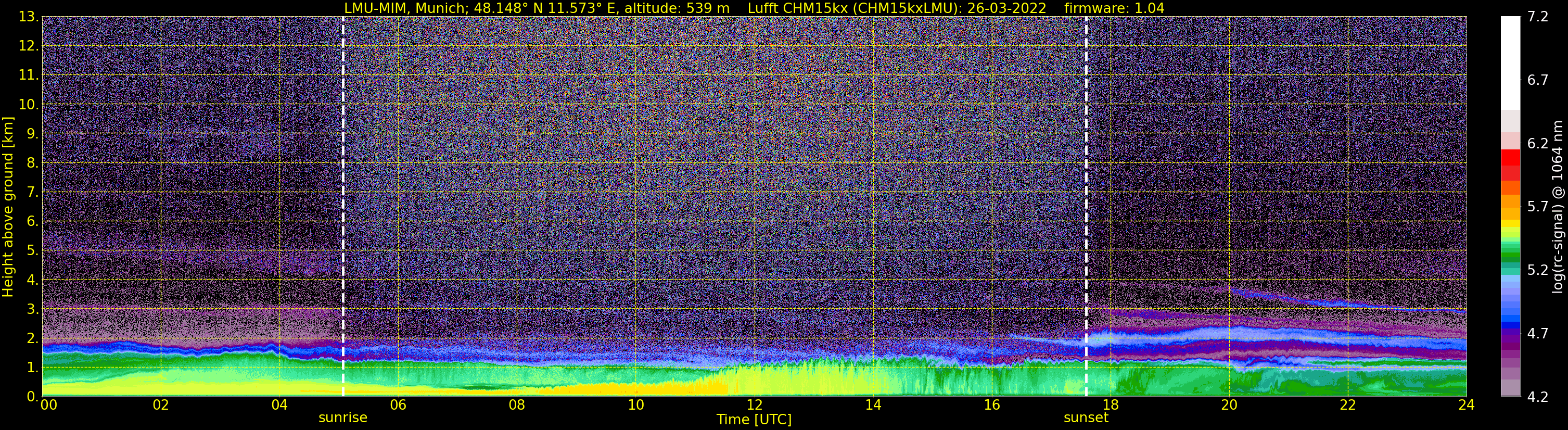Select the dashed sunset marker line
Viewport: 1568px width, 430px height.
pyautogui.click(x=1087, y=207)
